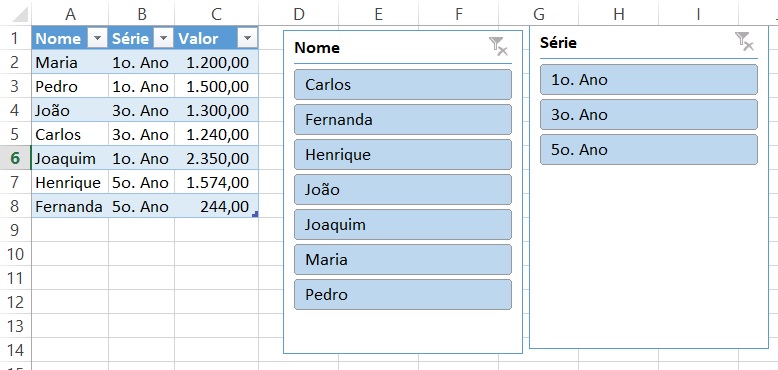Clear filter on the Série slicer
This screenshot has width=778, height=370.
(744, 41)
